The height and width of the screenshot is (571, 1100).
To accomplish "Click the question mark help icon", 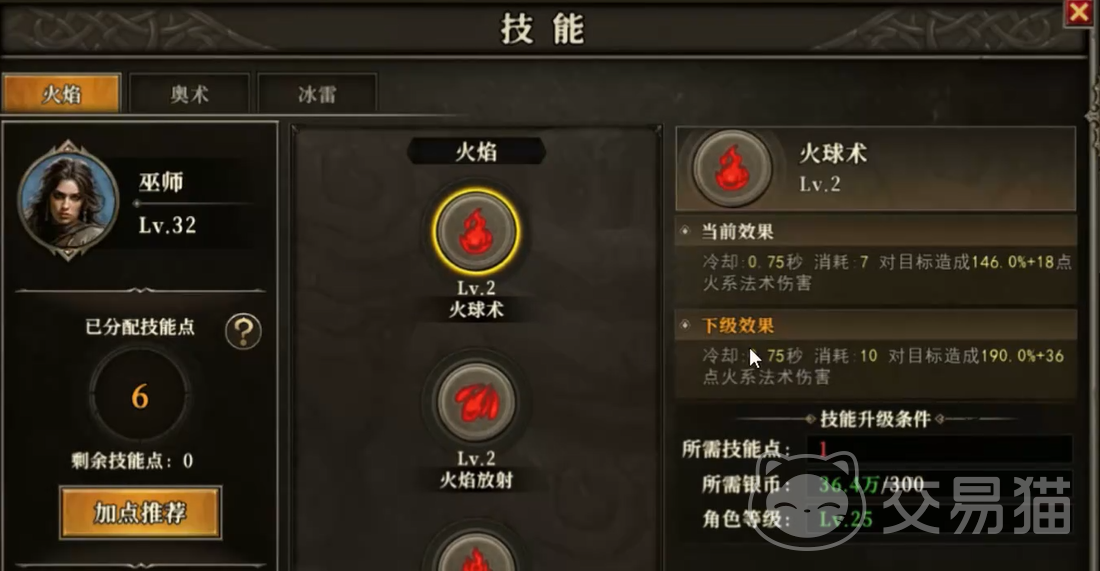I will pos(243,331).
